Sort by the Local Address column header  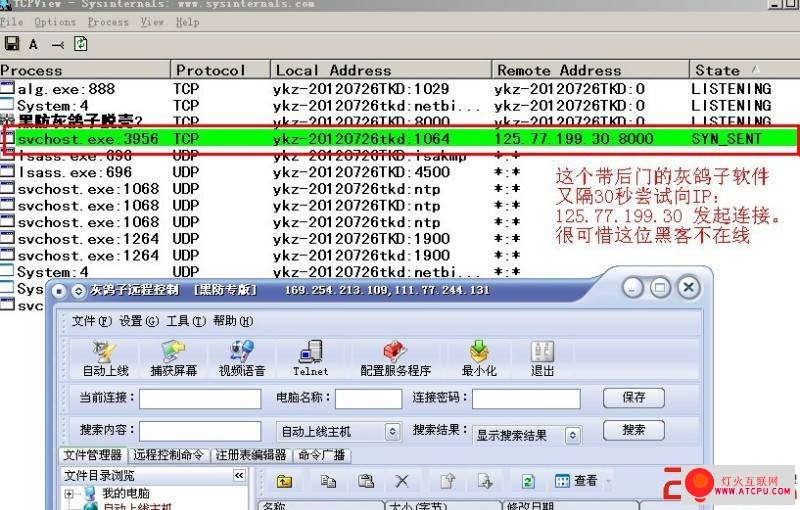(x=381, y=70)
